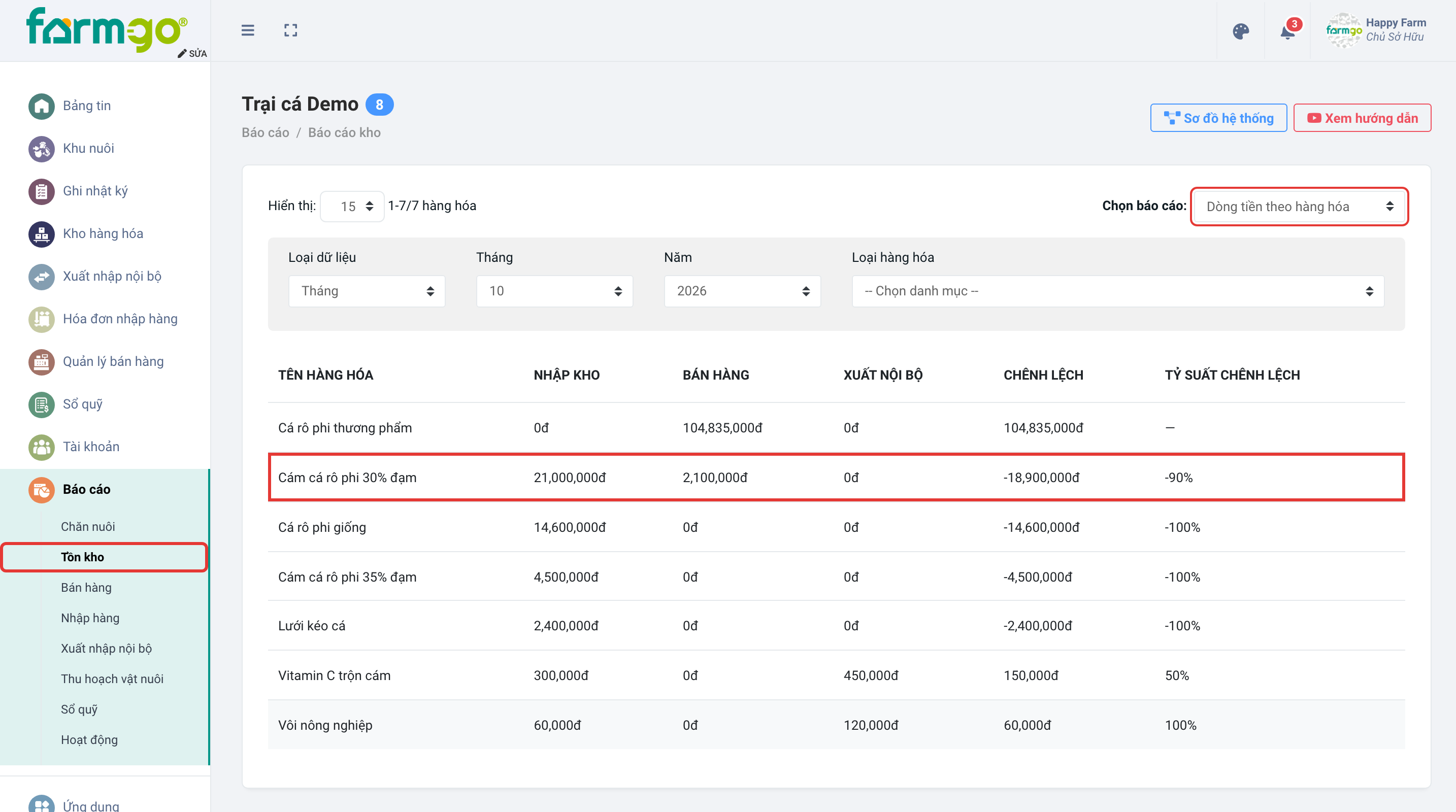Click the Kho hàng hóa warehouse icon
Image resolution: width=1456 pixels, height=812 pixels.
41,234
